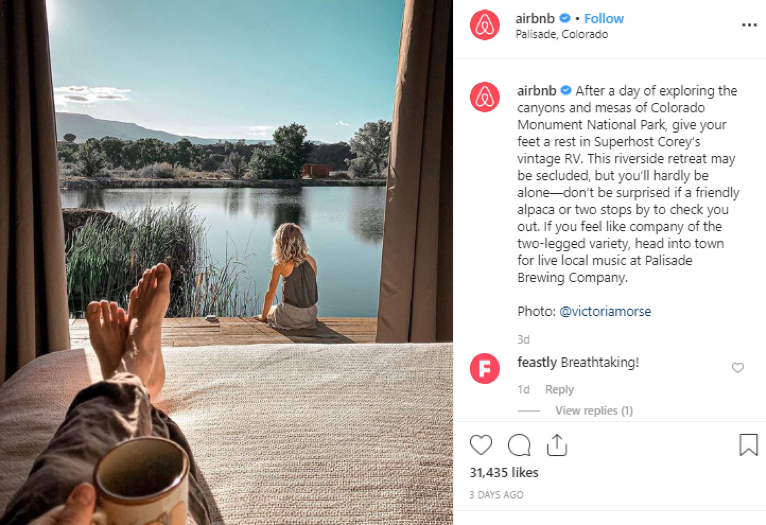This screenshot has height=525, width=766.
Task: Open the comment bubble icon
Action: [x=519, y=445]
